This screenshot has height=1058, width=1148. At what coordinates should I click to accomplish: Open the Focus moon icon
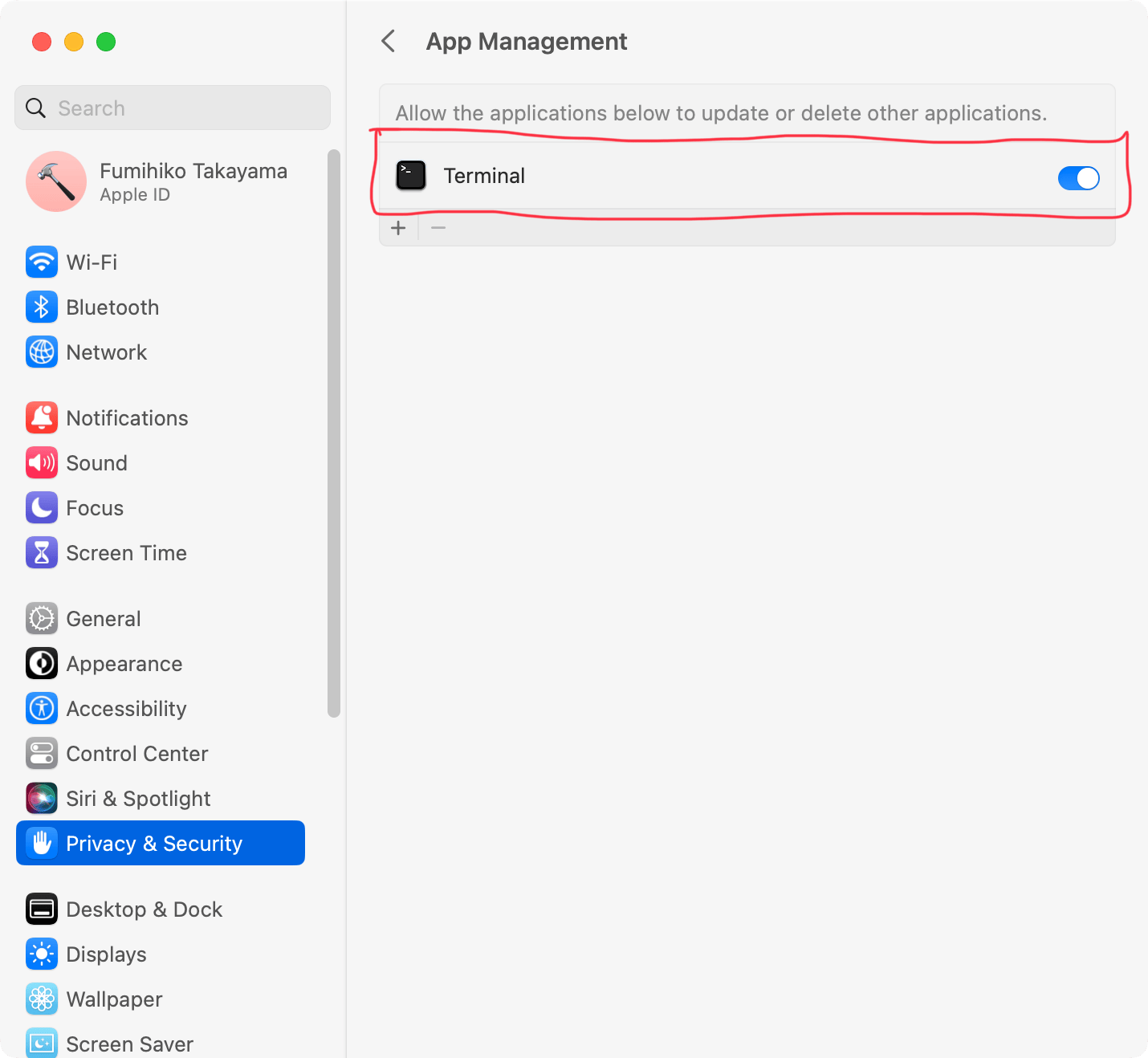pyautogui.click(x=42, y=507)
